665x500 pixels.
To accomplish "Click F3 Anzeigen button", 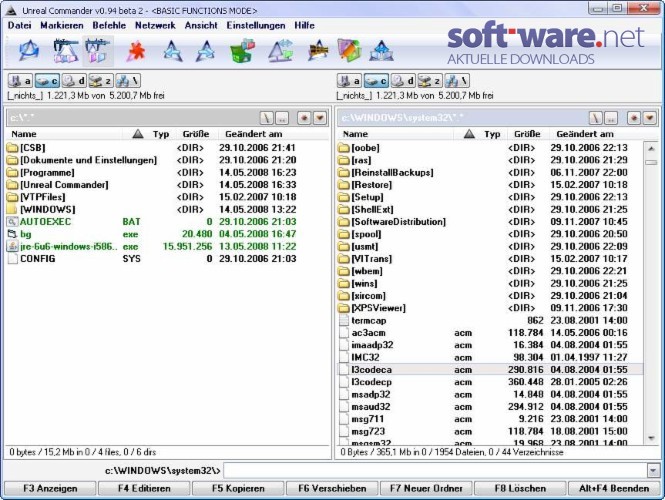I will click(x=50, y=489).
